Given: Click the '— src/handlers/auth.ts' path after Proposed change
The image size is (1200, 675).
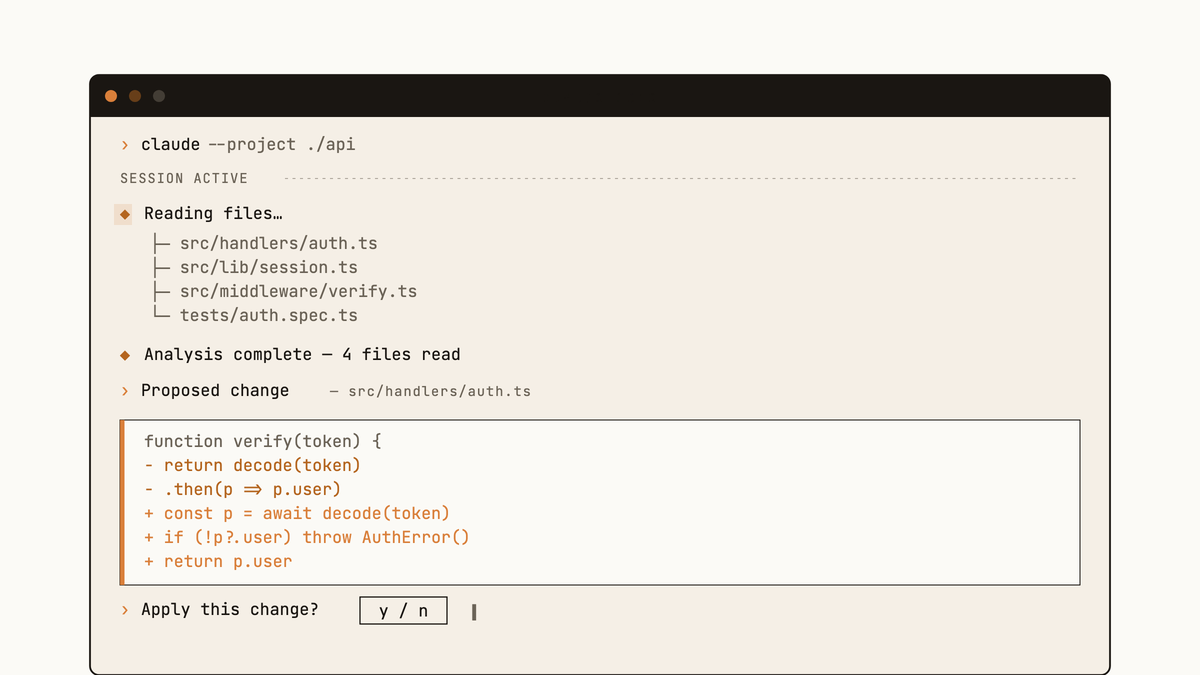Looking at the screenshot, I should 430,391.
